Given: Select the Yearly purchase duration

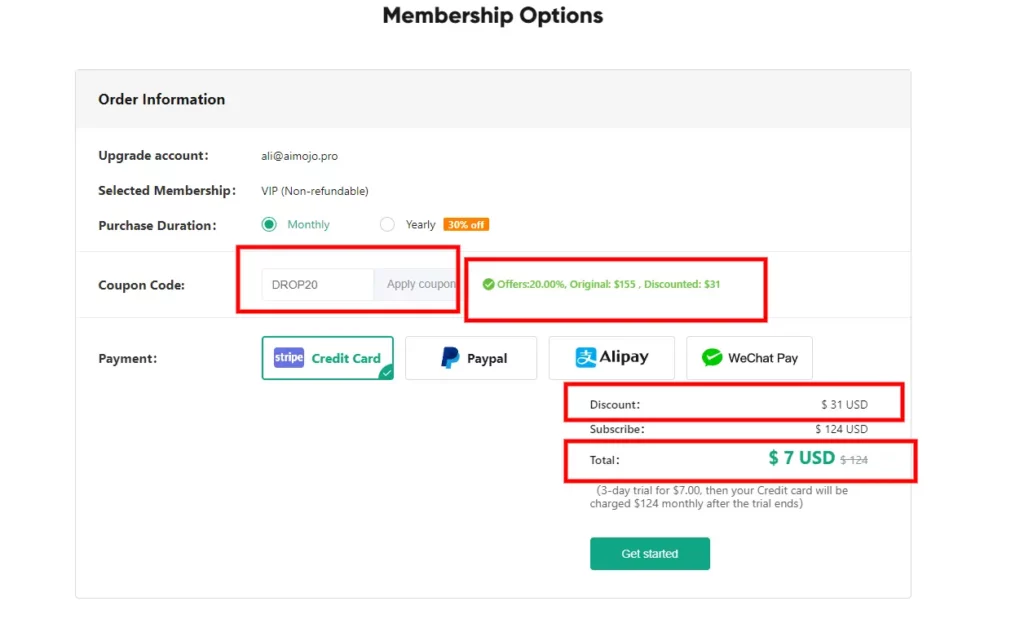Looking at the screenshot, I should click(387, 225).
